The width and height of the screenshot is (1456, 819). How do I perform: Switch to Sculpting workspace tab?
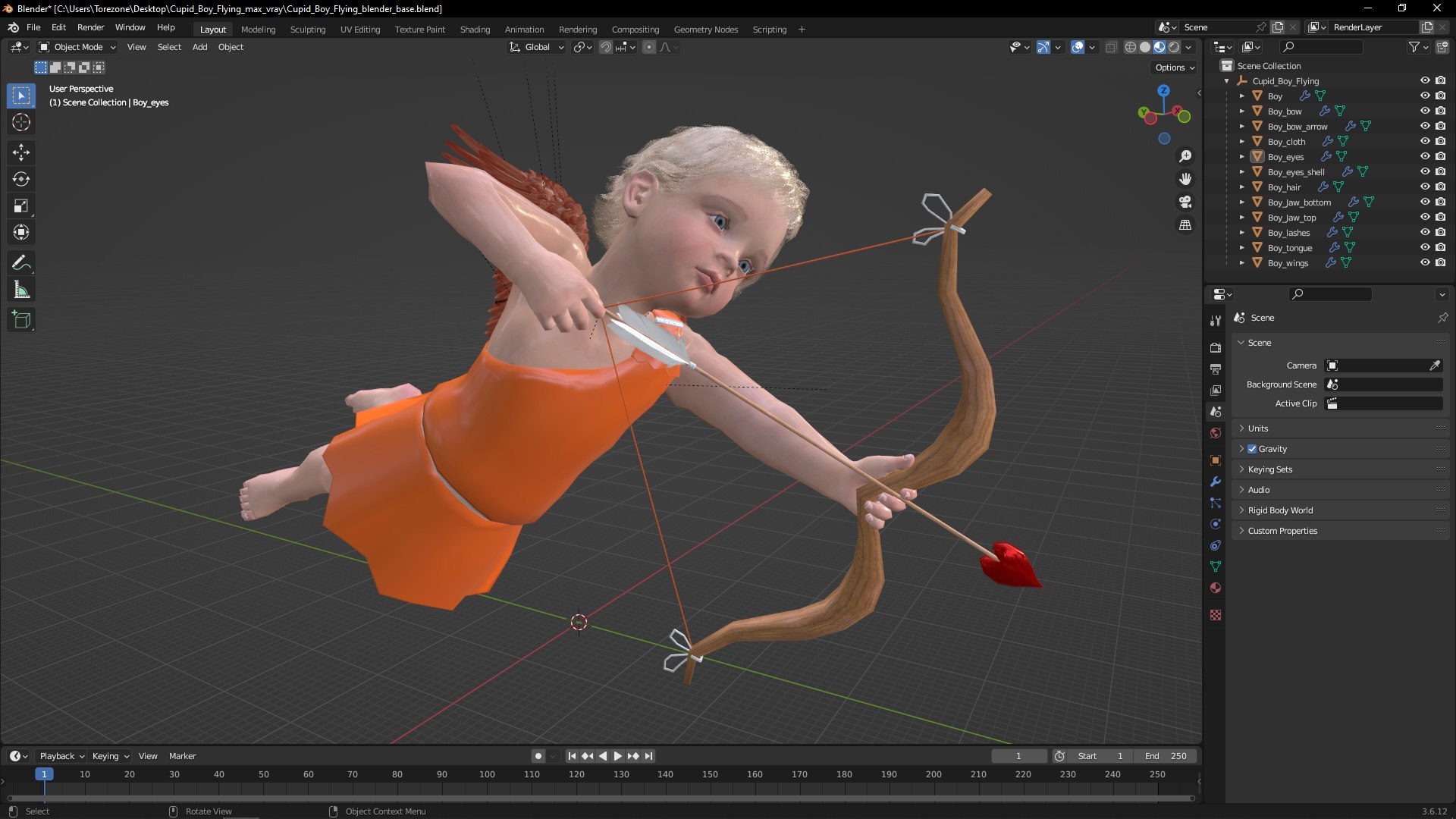(308, 30)
